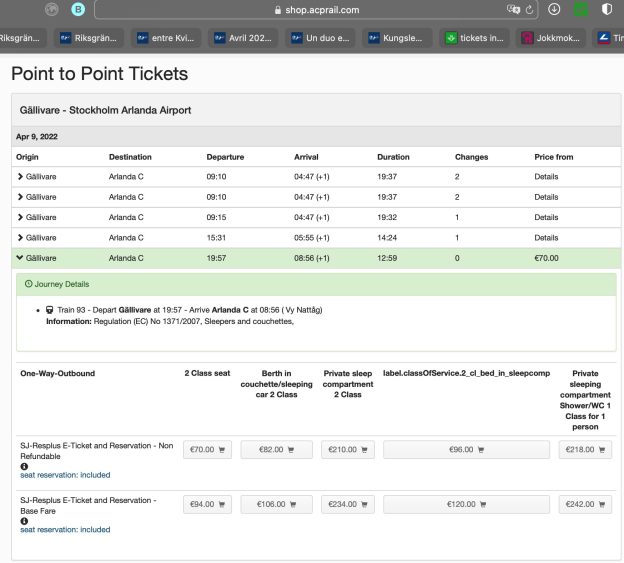This screenshot has width=624, height=563.
Task: Open the second 'Riksgrän...' tab with blue favicon
Action: [89, 38]
